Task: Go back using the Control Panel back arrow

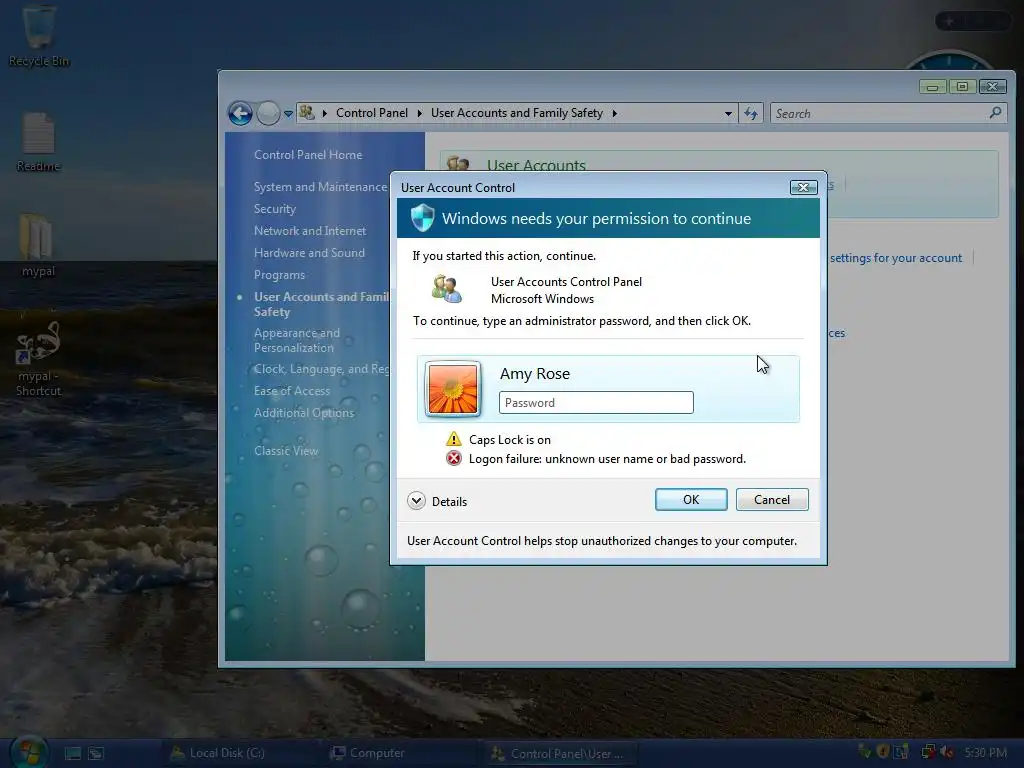Action: (x=240, y=114)
